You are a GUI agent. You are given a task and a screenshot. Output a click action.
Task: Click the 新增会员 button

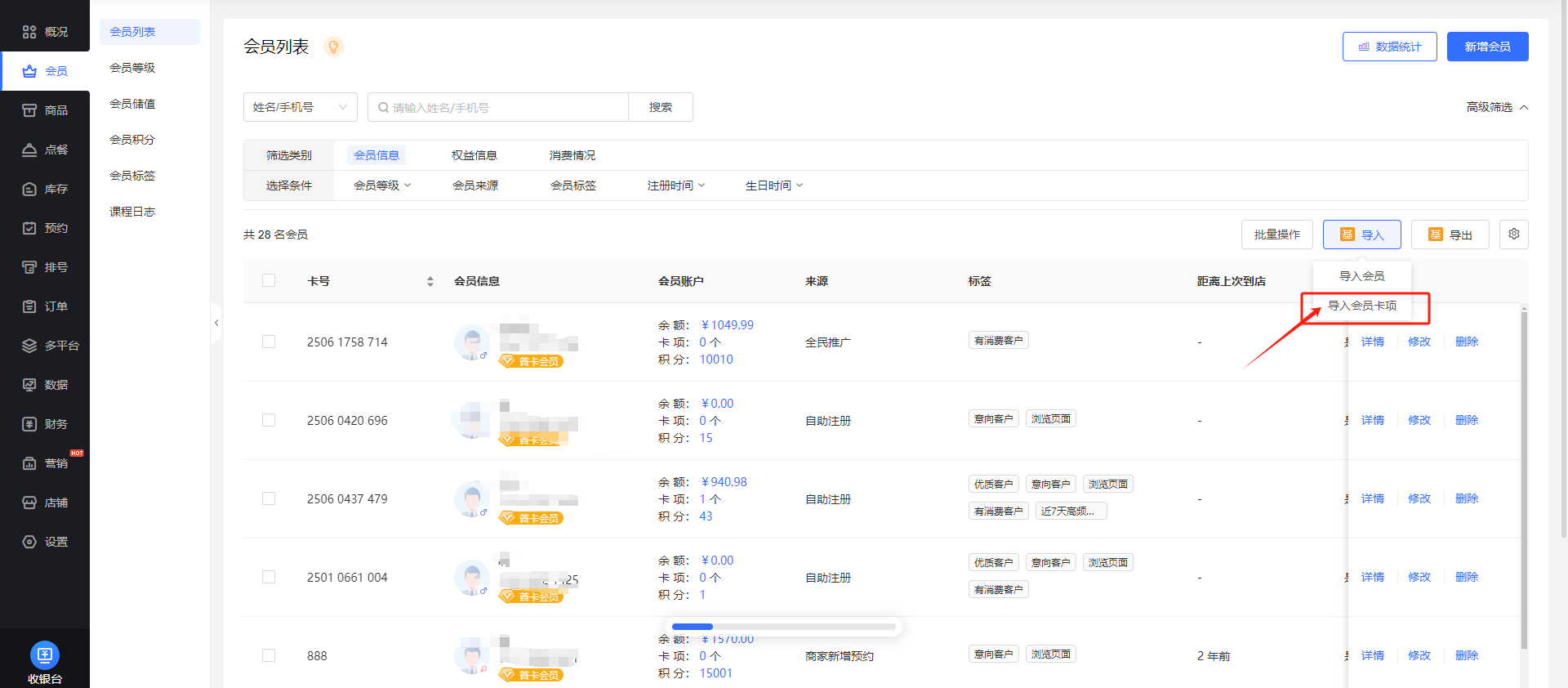[1487, 47]
